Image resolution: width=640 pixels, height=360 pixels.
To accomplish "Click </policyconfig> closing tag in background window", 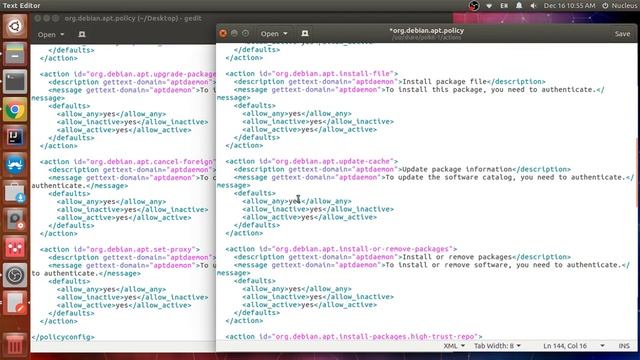I will (x=63, y=337).
